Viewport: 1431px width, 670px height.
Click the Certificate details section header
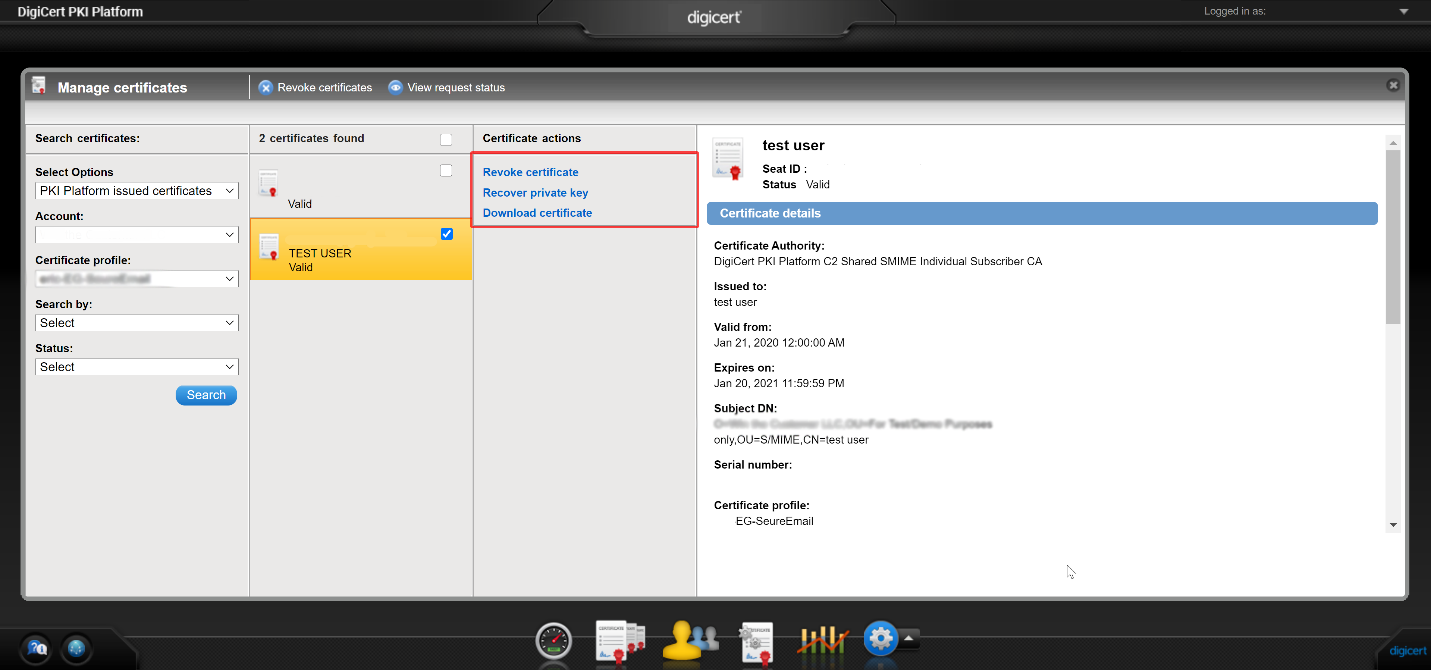1042,213
